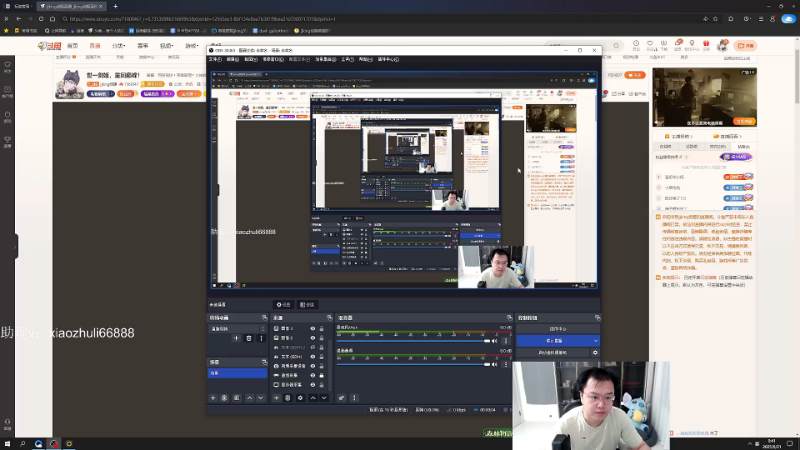Delete the selected source in OBS

pos(287,398)
